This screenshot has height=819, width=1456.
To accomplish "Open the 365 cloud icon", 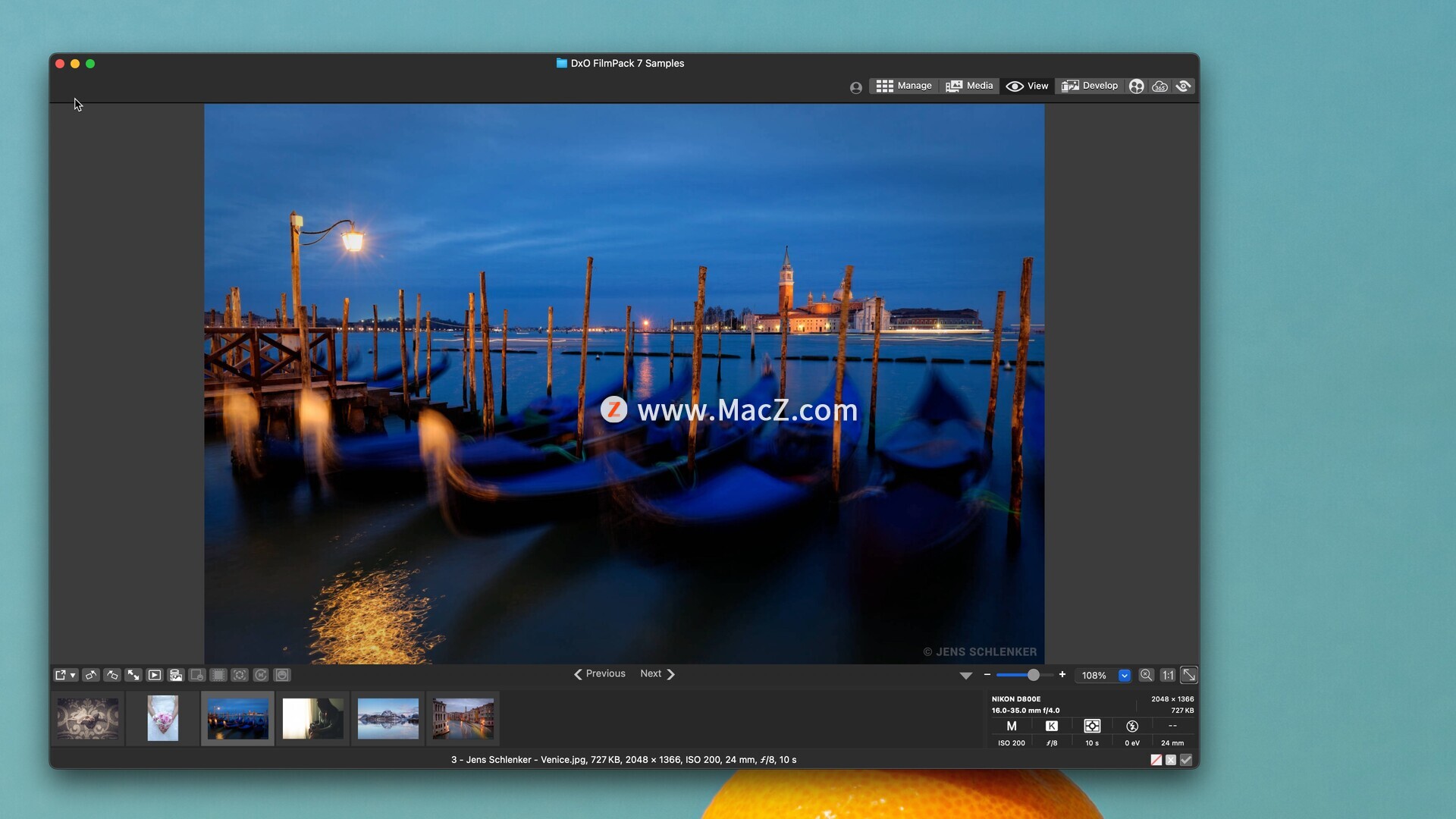I will pos(1159,86).
